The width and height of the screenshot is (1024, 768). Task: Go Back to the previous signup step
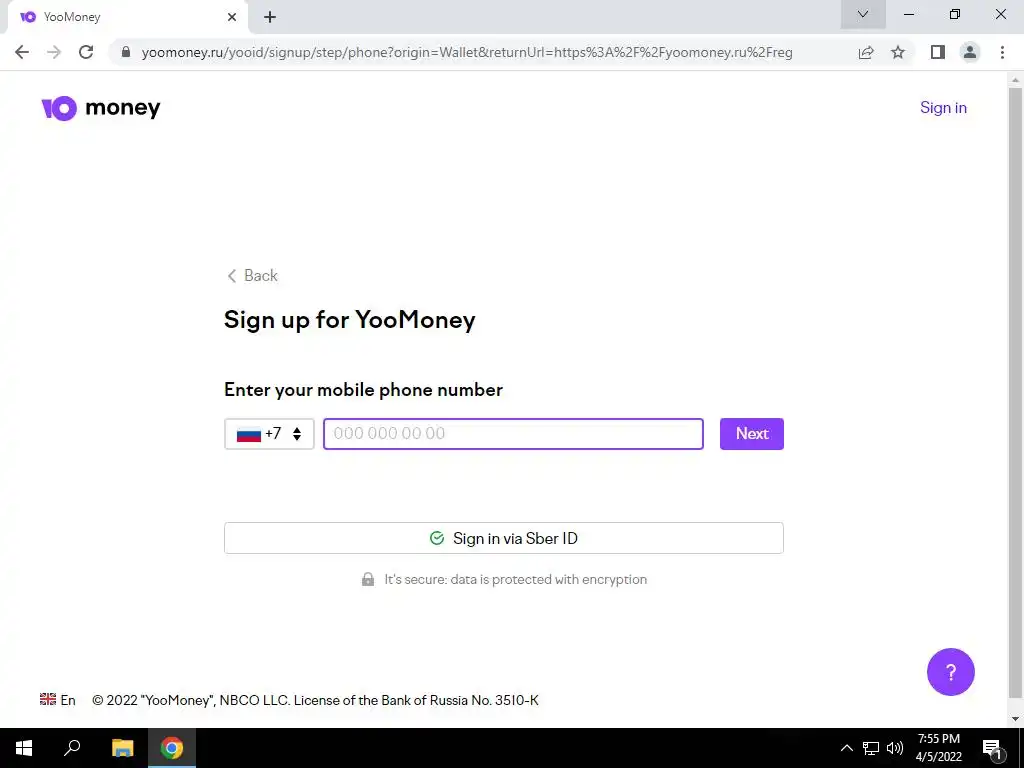point(252,276)
